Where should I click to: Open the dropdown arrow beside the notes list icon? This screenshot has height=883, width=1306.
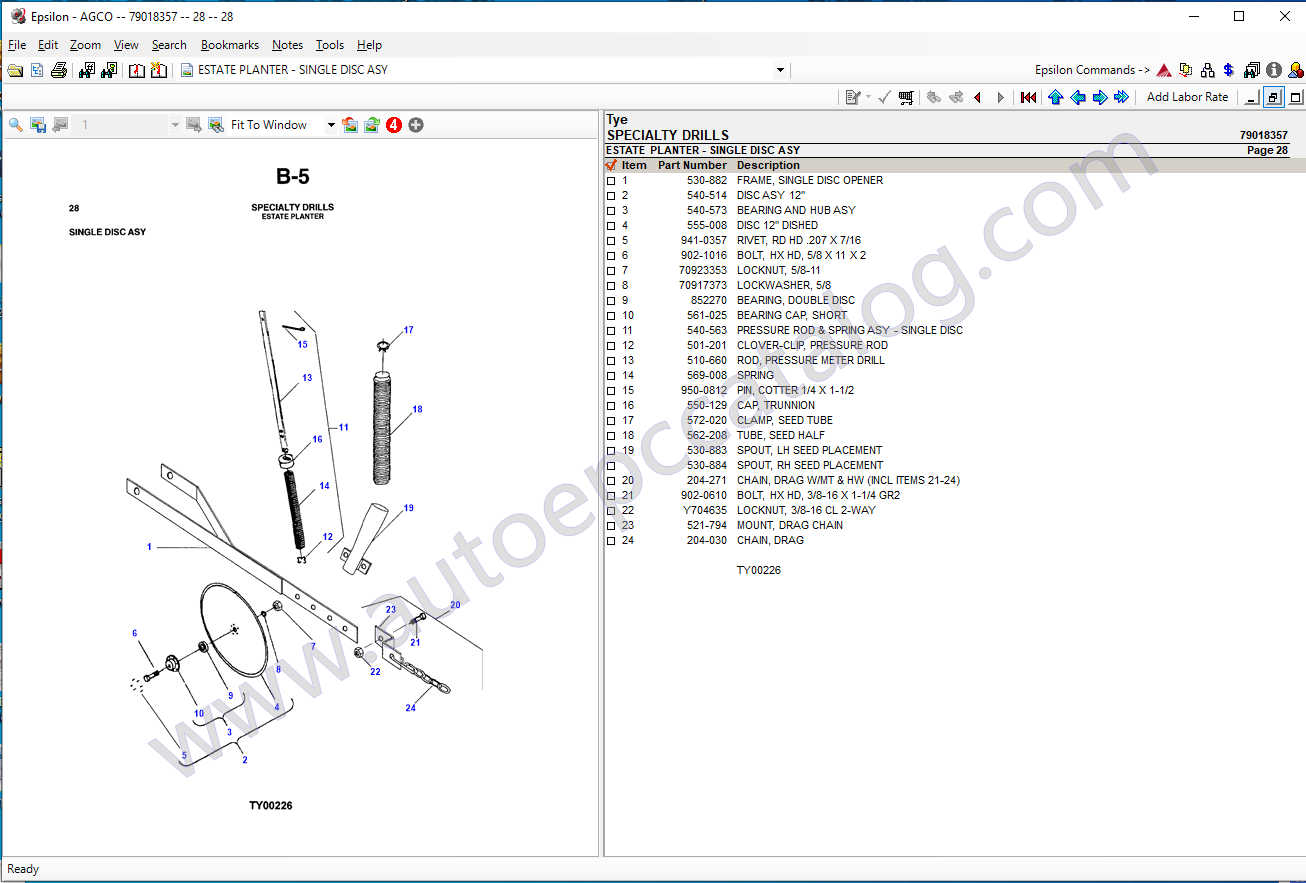(x=868, y=97)
